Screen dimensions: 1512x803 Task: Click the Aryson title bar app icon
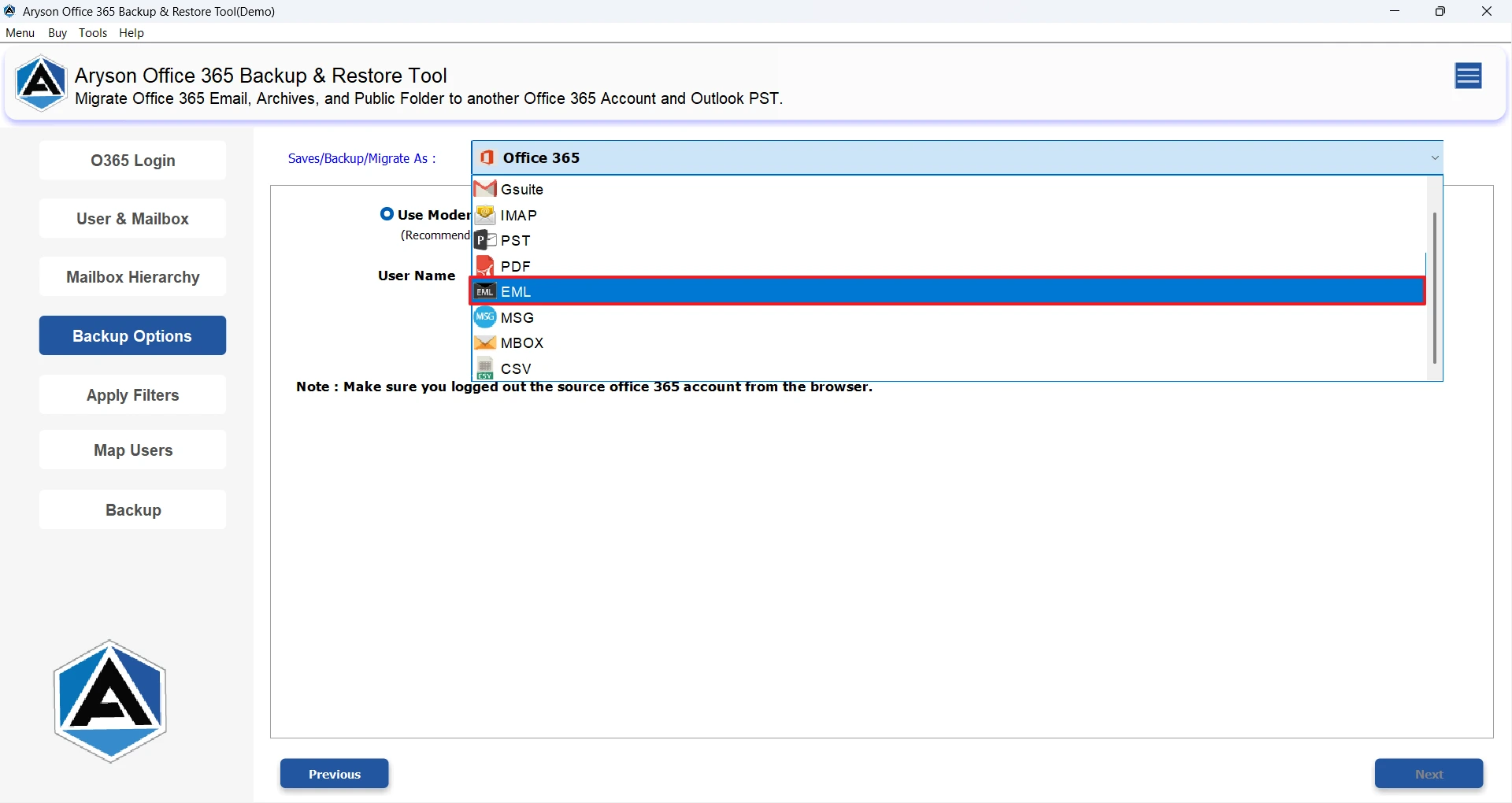click(10, 11)
